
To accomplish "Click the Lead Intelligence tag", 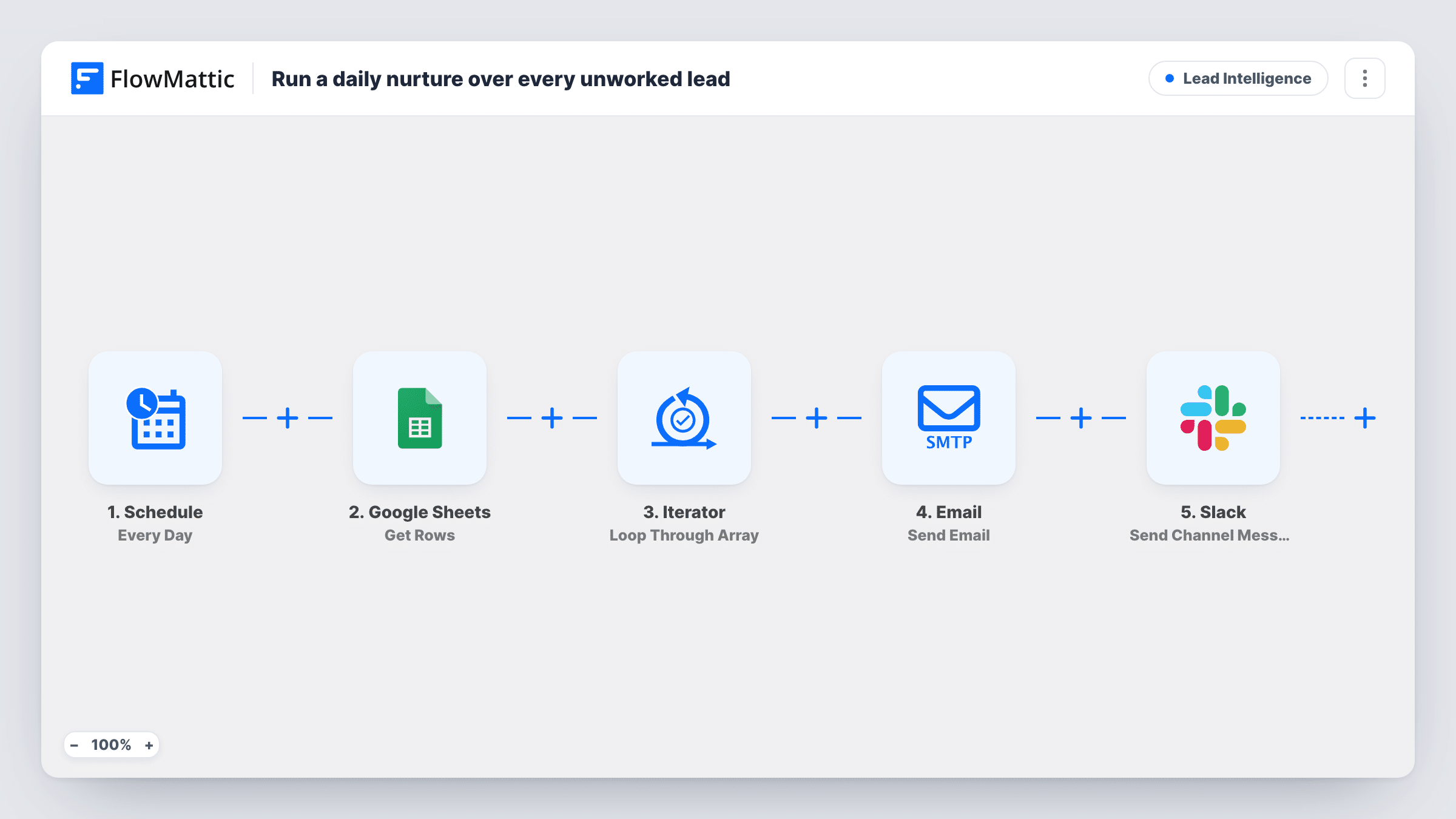I will point(1238,78).
